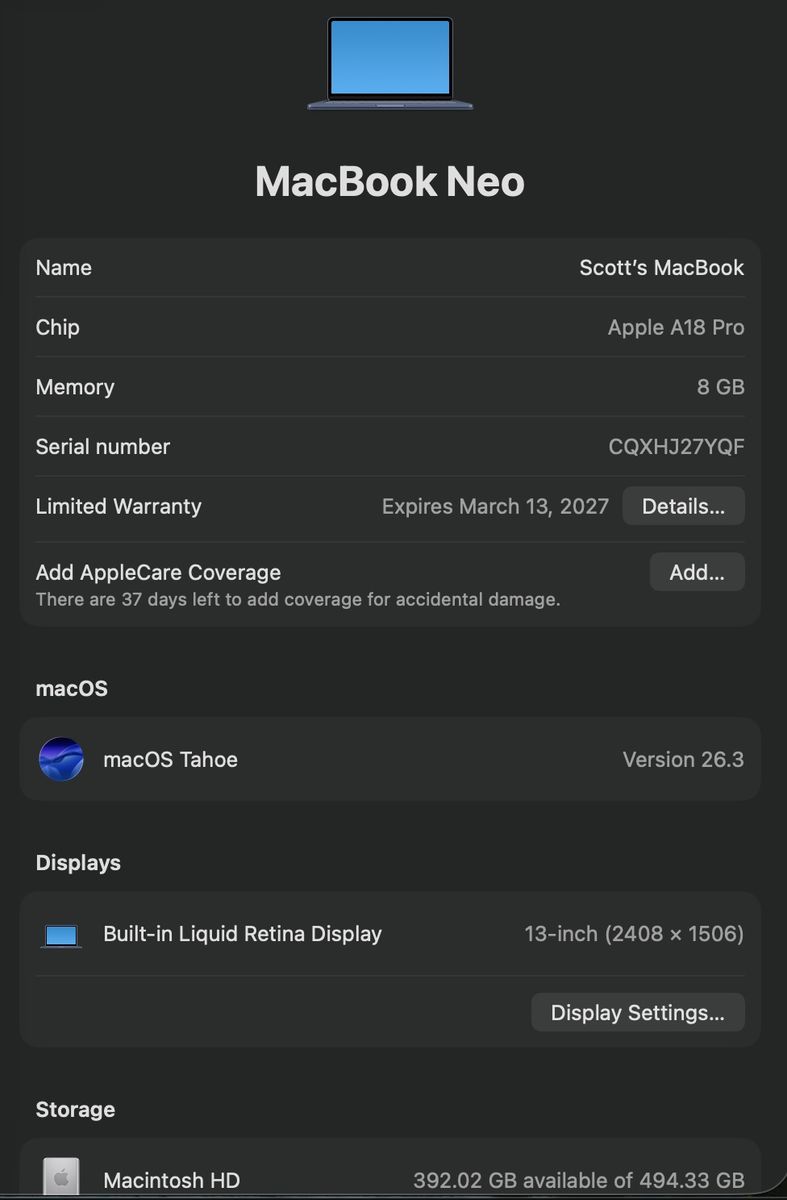Click the Apple A18 Pro chip value

click(x=676, y=328)
